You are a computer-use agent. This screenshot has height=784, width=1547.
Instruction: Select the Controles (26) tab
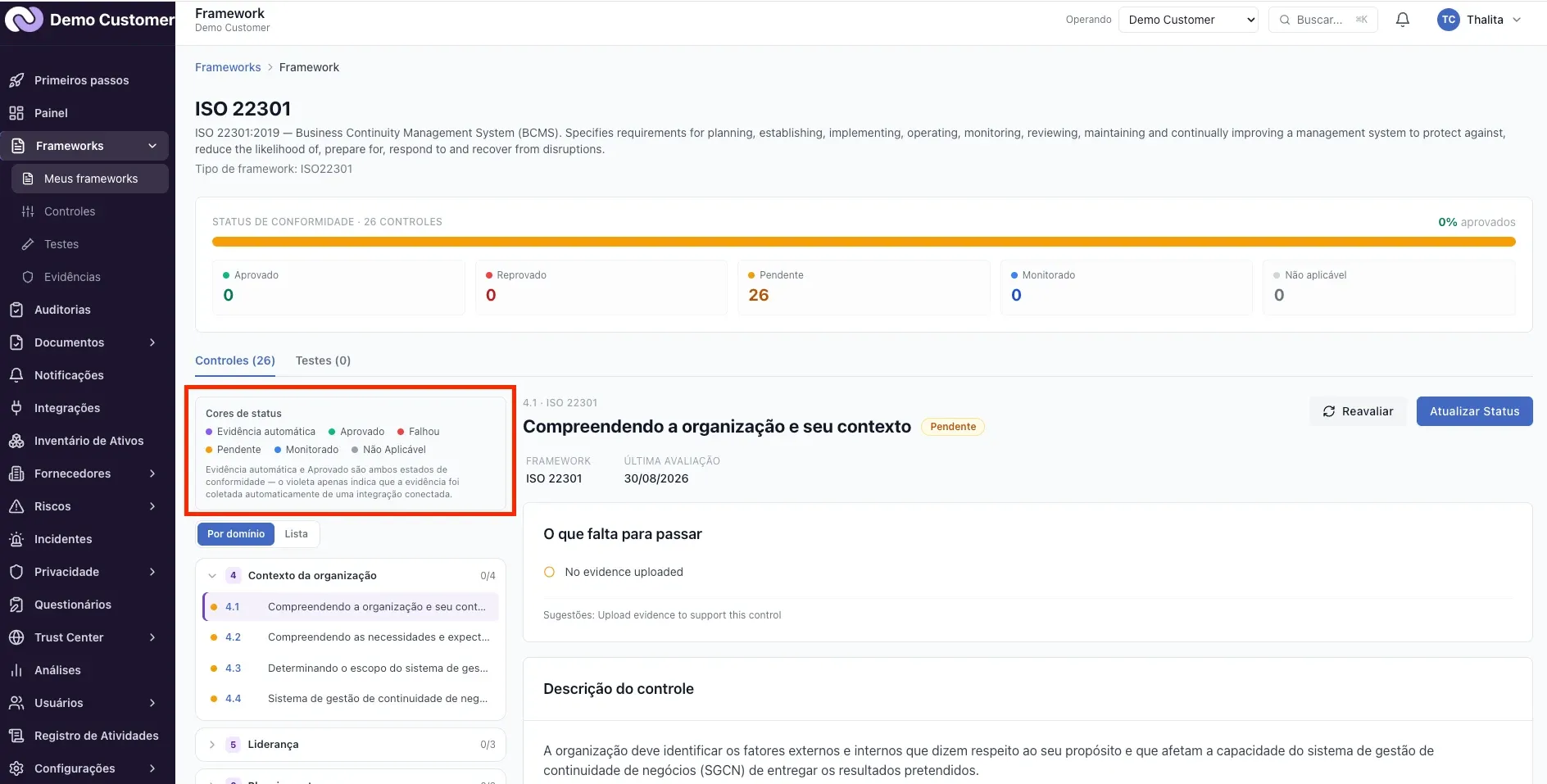click(235, 360)
